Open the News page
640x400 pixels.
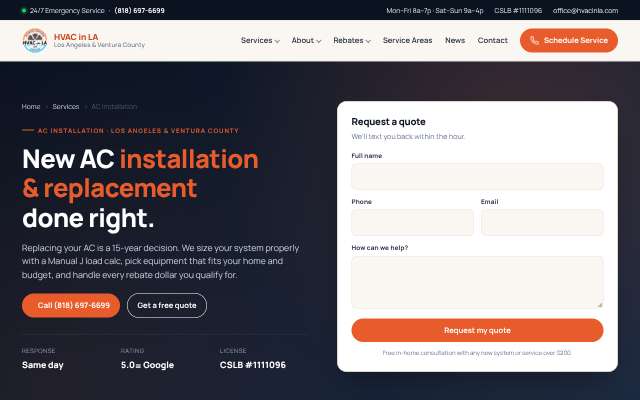(x=455, y=40)
